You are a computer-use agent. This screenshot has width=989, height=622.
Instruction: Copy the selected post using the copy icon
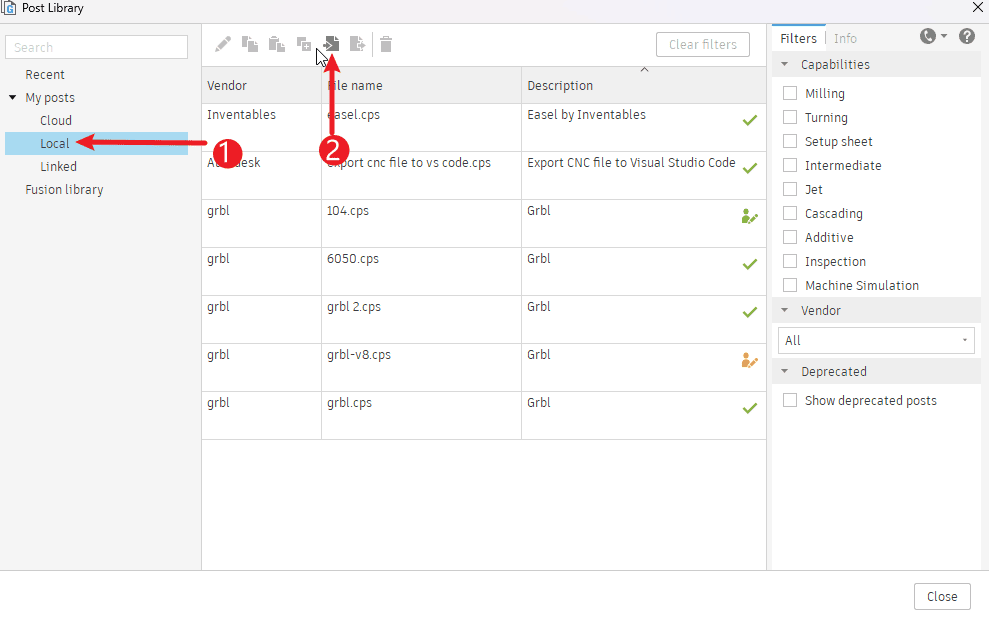(x=249, y=43)
